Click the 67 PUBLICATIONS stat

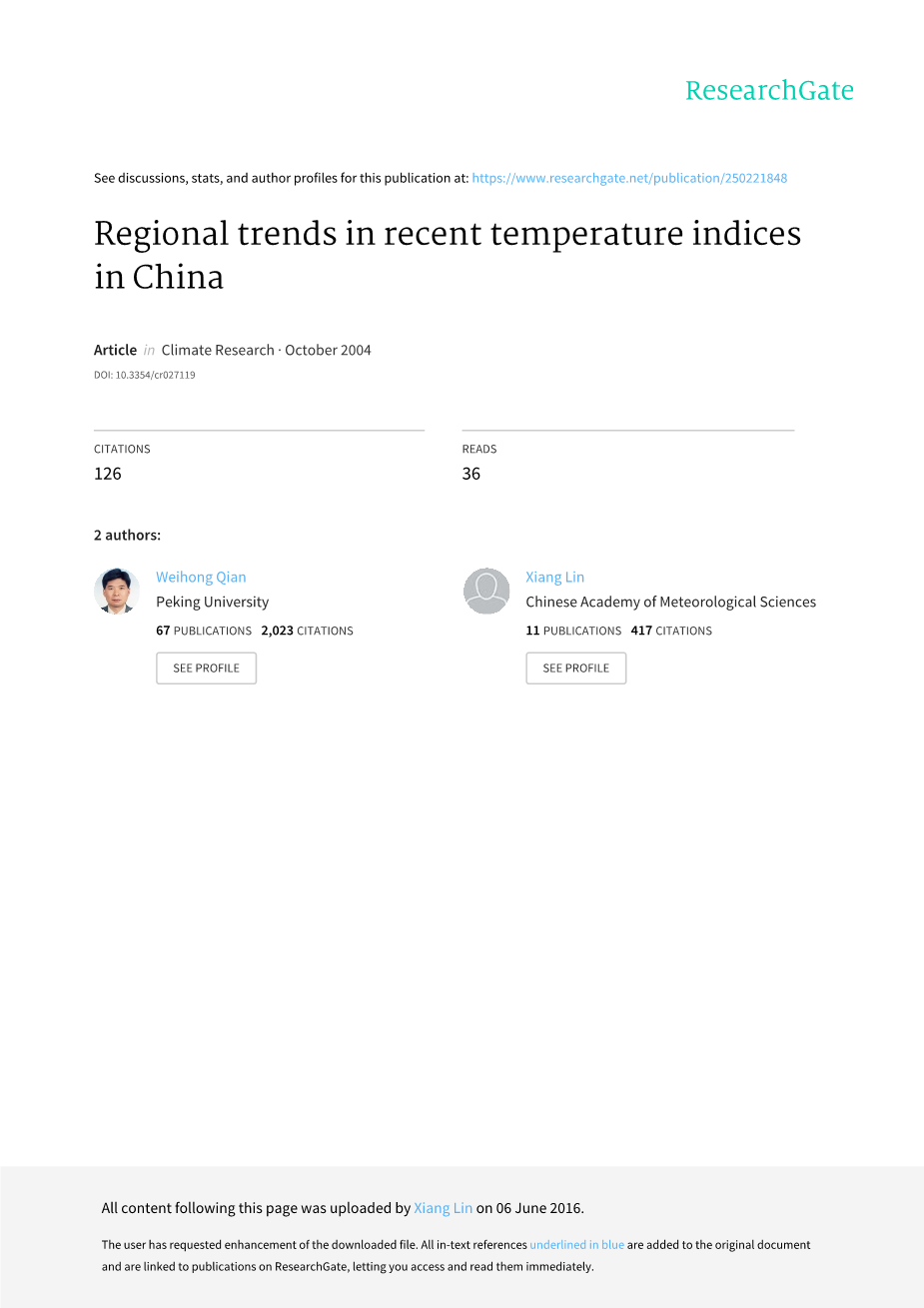204,631
